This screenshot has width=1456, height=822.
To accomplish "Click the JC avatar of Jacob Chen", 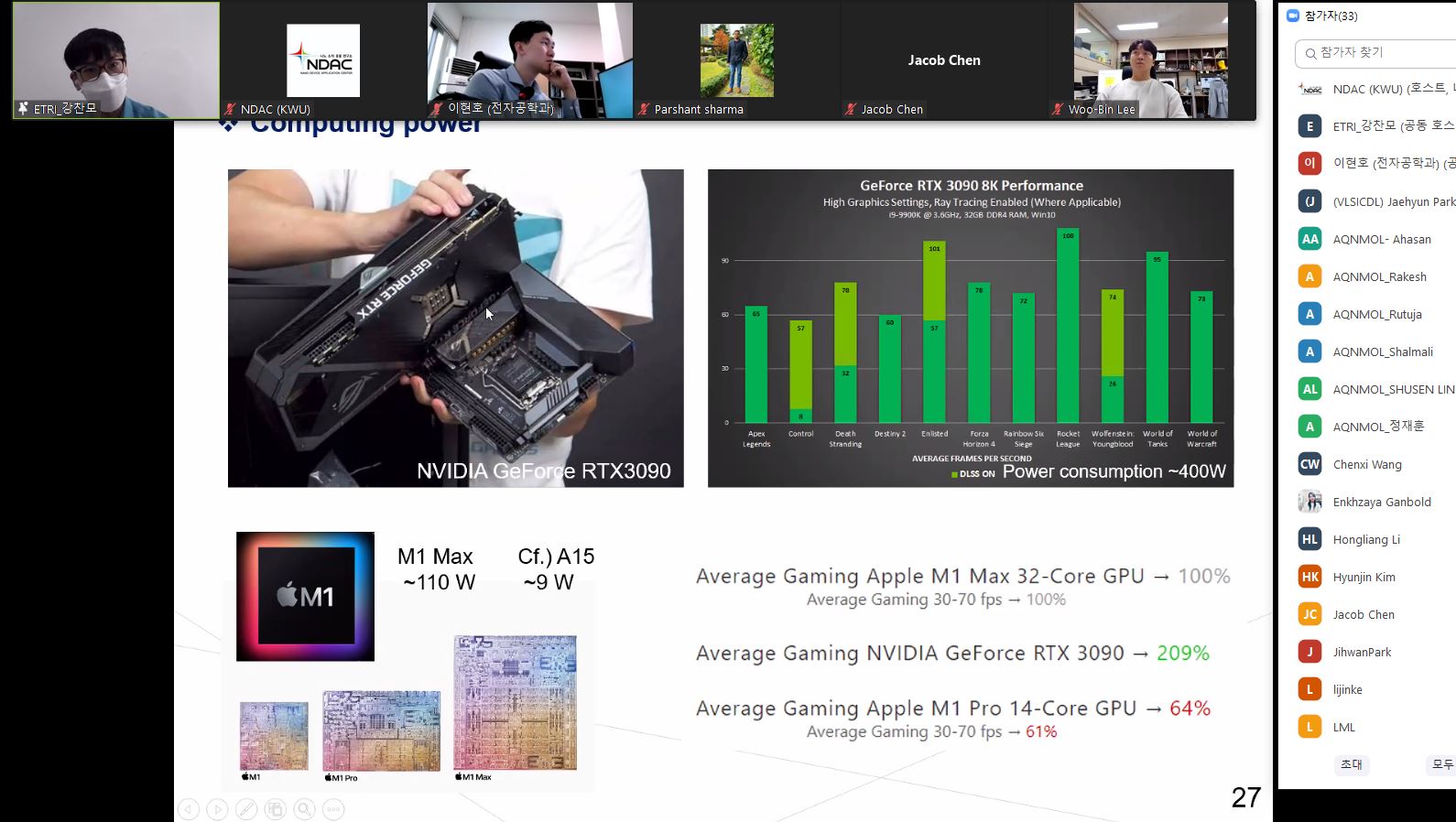I will pyautogui.click(x=1310, y=614).
